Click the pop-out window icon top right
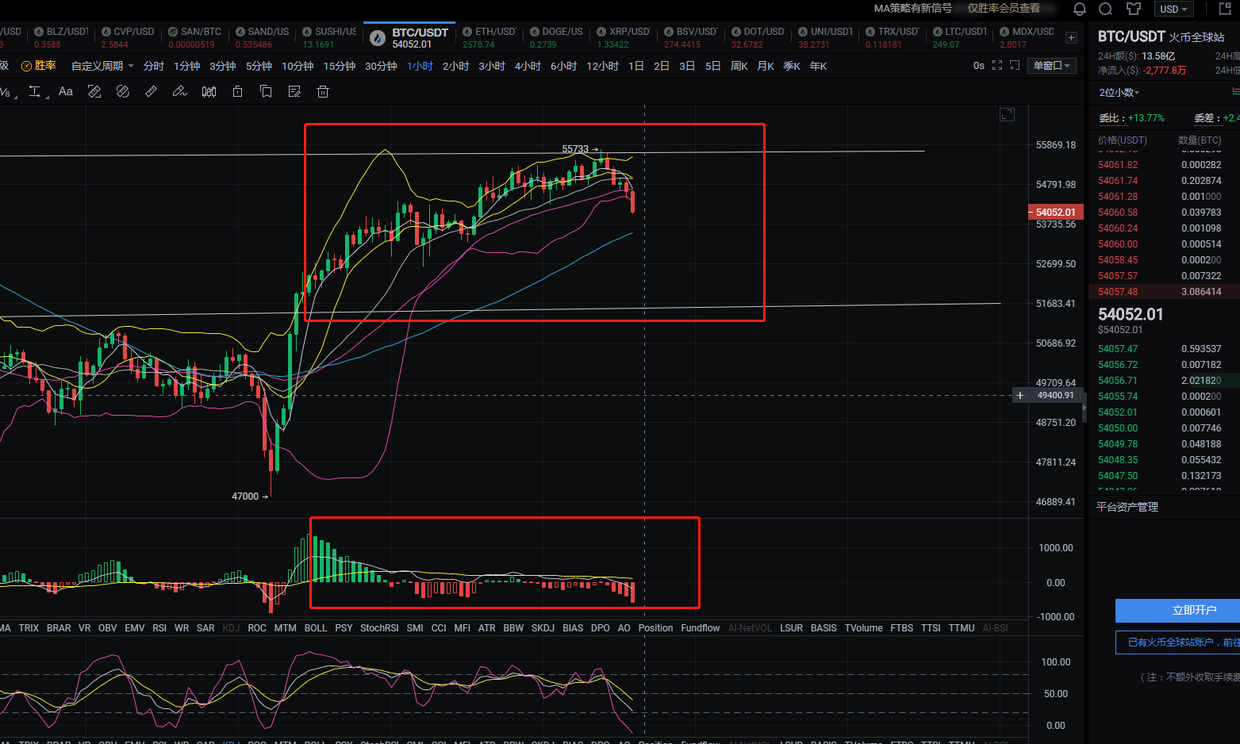Viewport: 1240px width, 744px height. point(1225,9)
